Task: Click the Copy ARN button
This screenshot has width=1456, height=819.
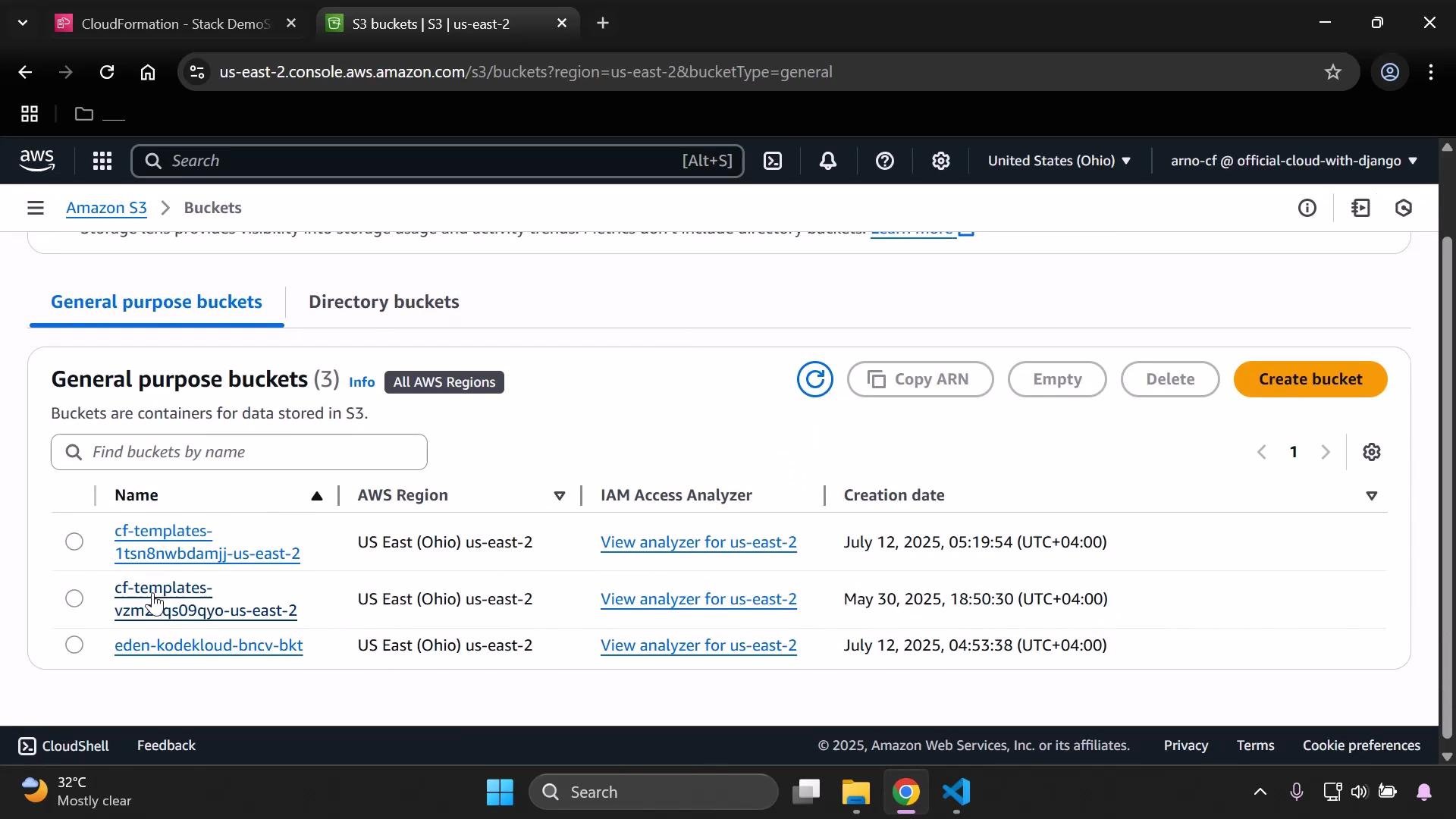Action: (x=920, y=379)
